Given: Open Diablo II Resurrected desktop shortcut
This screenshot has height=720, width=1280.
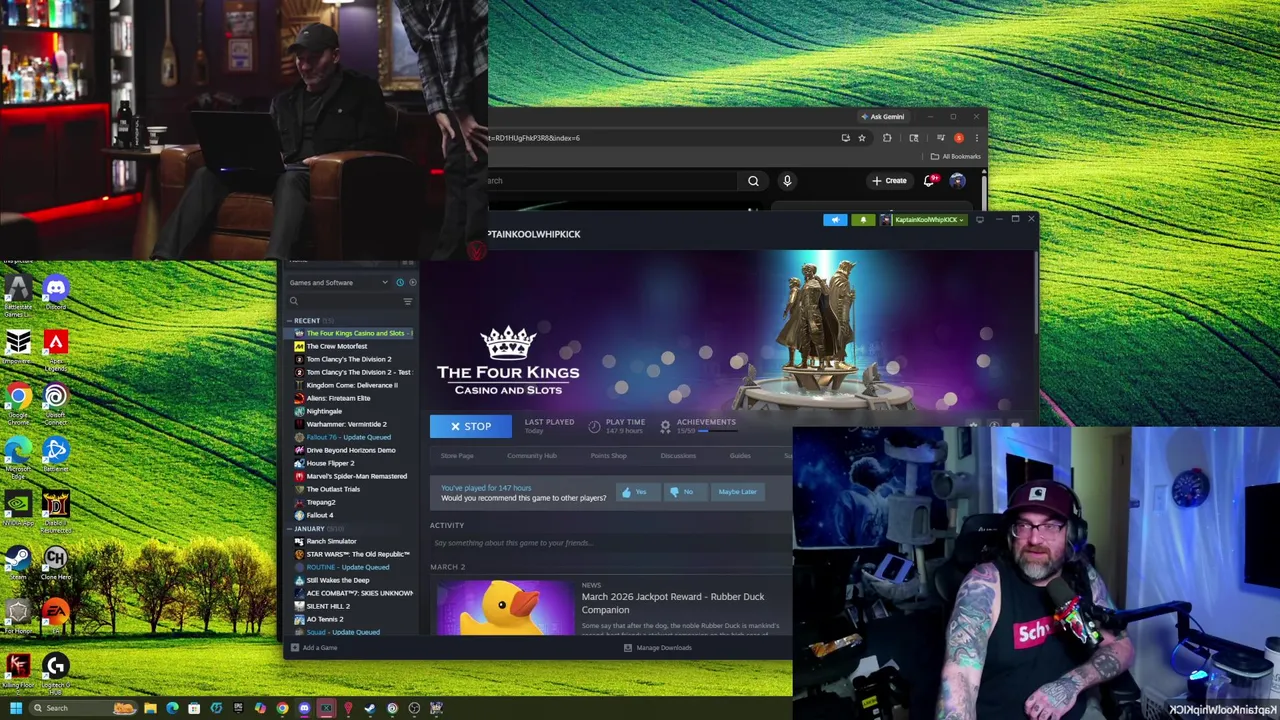Looking at the screenshot, I should 55,511.
